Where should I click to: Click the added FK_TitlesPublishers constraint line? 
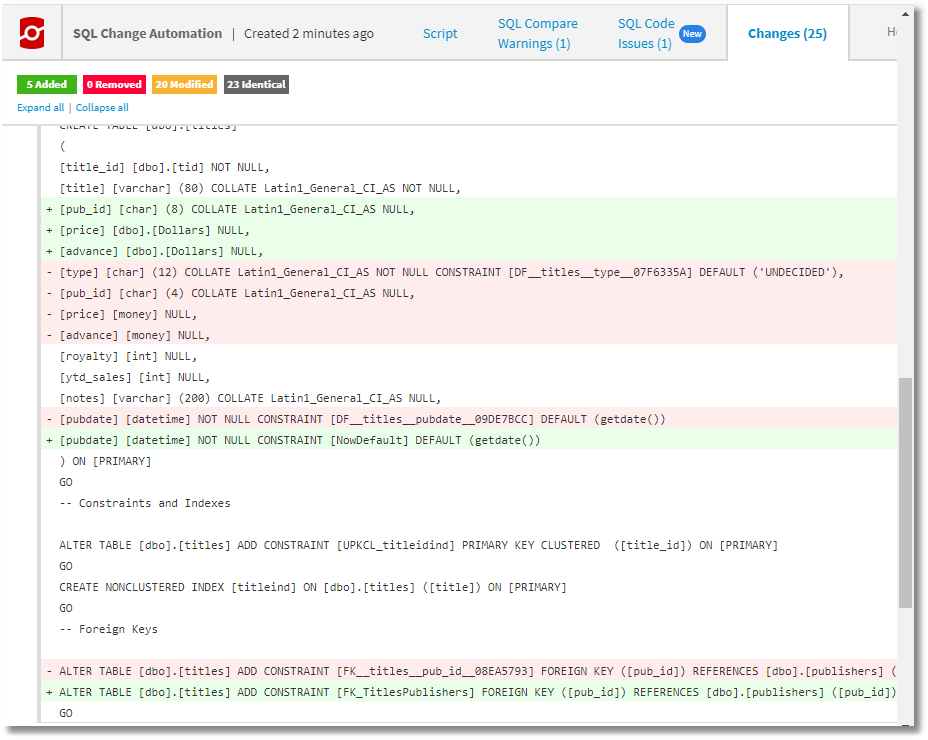[469, 693]
